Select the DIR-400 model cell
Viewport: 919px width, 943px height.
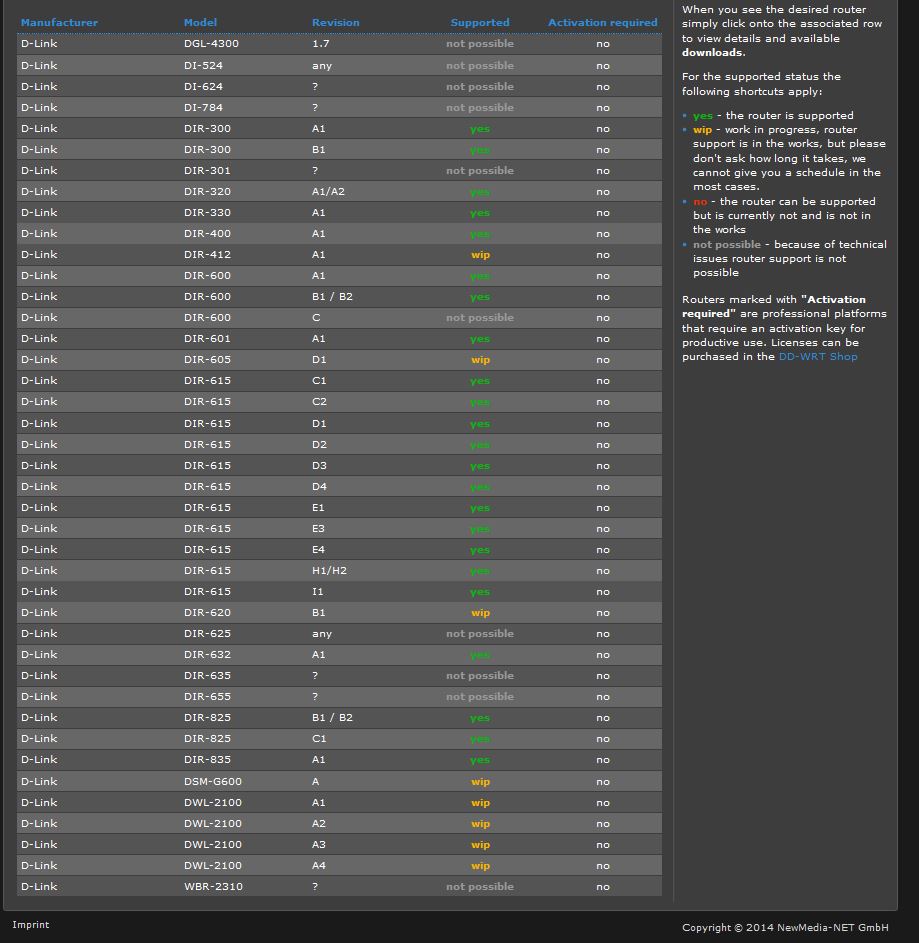[207, 233]
